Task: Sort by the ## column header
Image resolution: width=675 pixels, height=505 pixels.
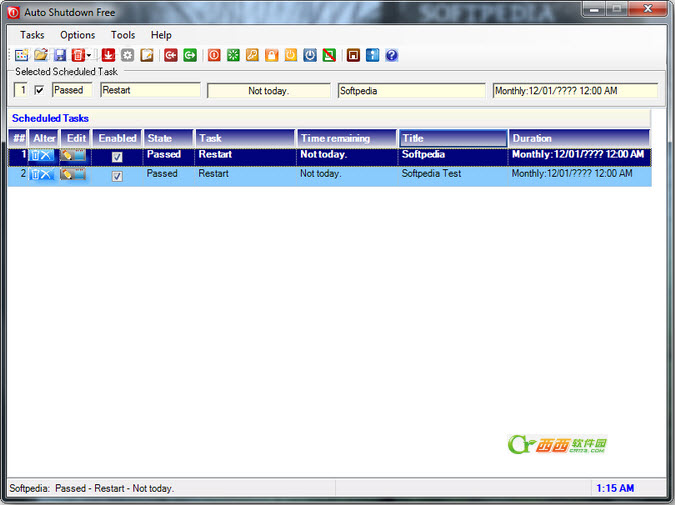Action: pos(19,138)
